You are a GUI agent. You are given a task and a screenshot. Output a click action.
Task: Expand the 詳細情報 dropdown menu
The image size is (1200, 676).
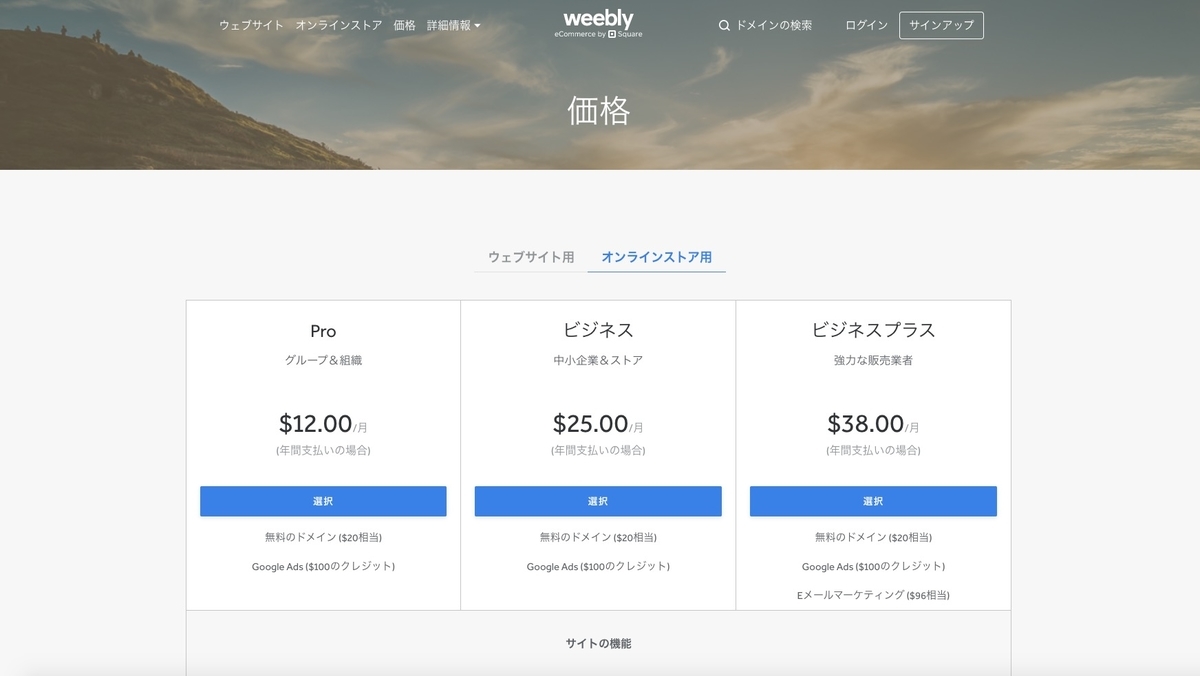[453, 25]
